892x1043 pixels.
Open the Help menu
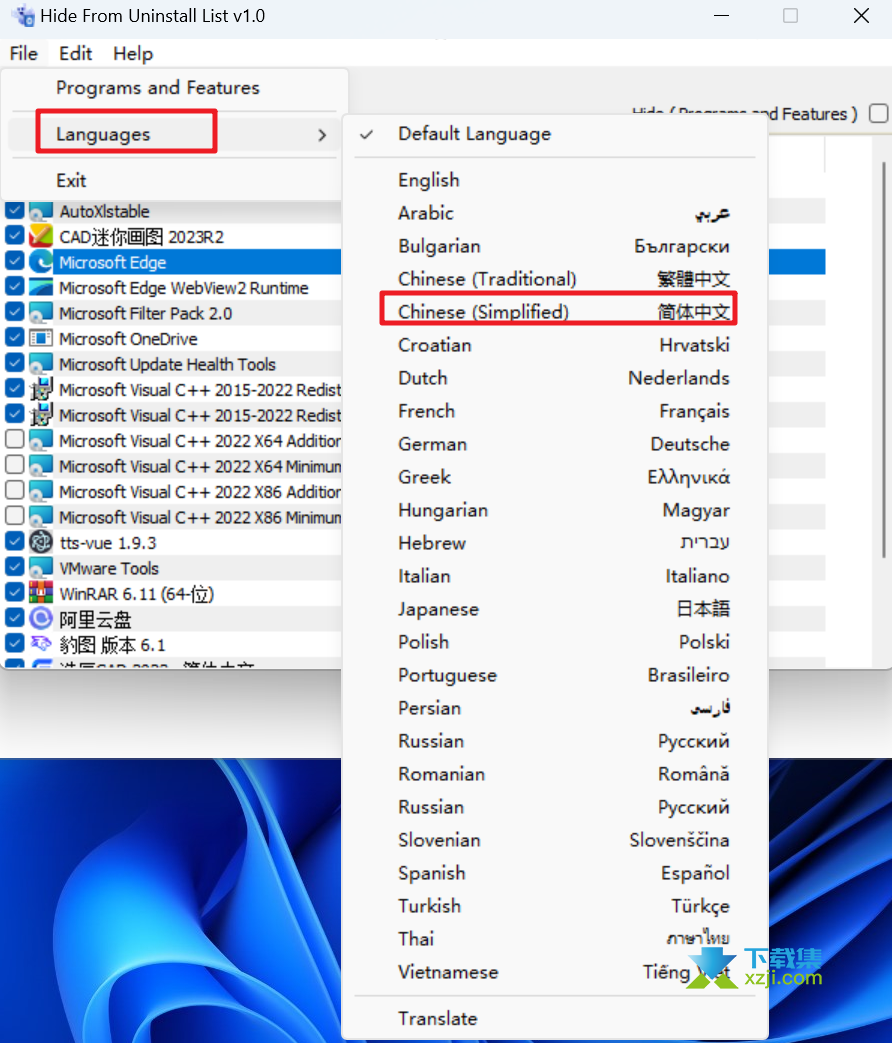[133, 53]
